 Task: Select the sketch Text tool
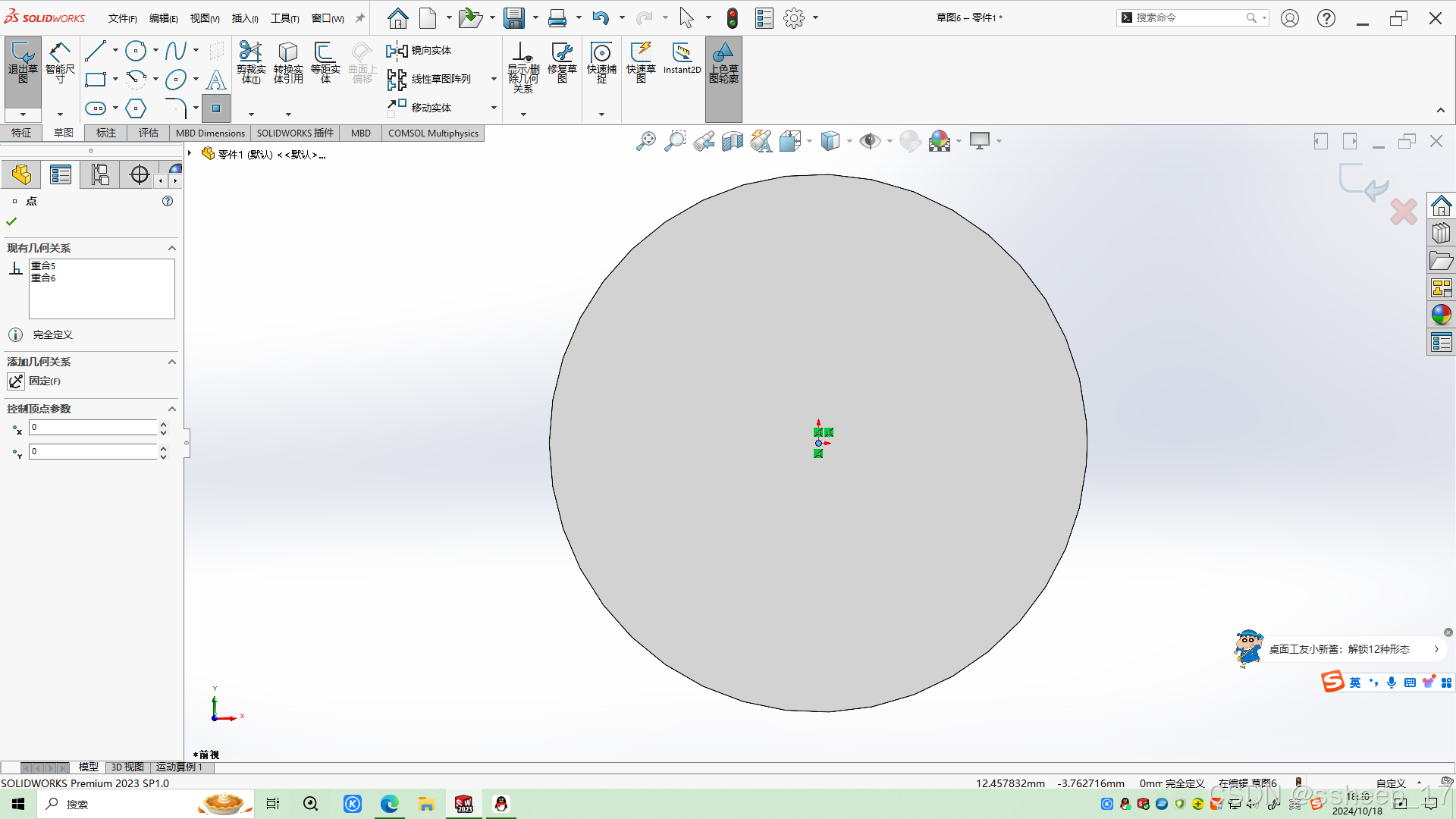pos(216,80)
